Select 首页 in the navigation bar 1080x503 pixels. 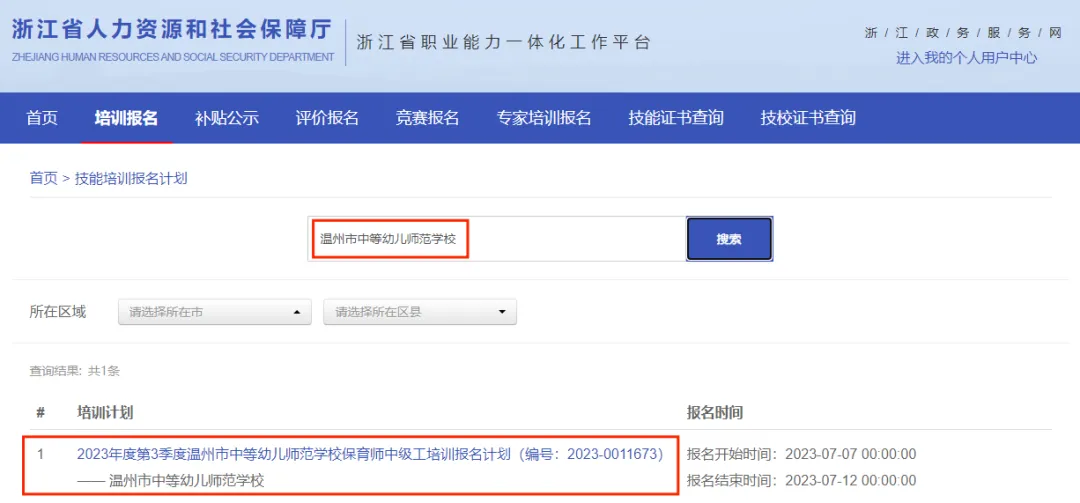(x=42, y=118)
